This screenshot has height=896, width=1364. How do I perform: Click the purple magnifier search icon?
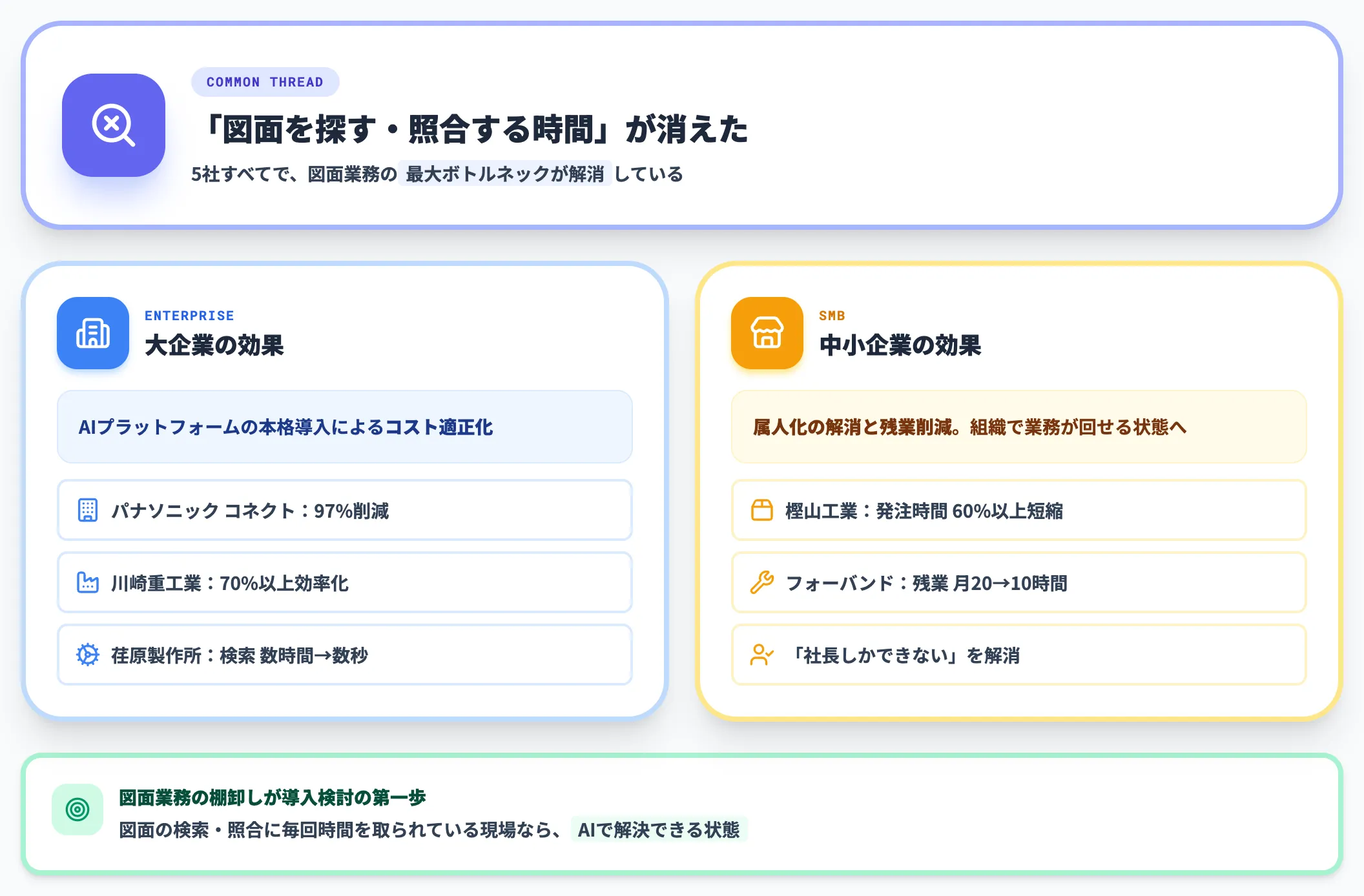[114, 125]
